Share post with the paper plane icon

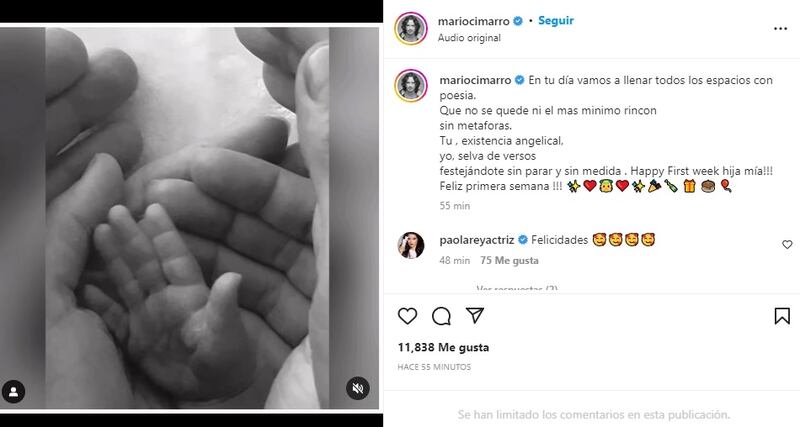pyautogui.click(x=474, y=316)
